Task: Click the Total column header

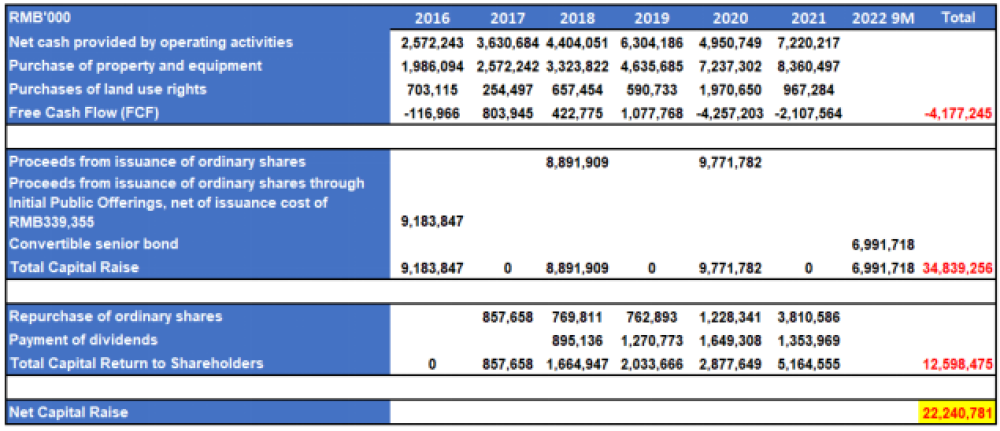Action: pos(958,18)
